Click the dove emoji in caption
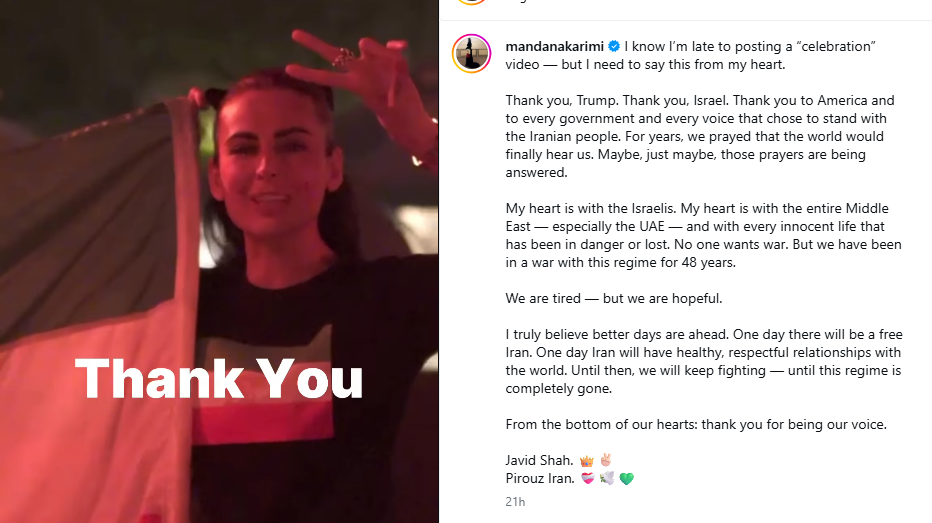932x523 pixels. 607,478
